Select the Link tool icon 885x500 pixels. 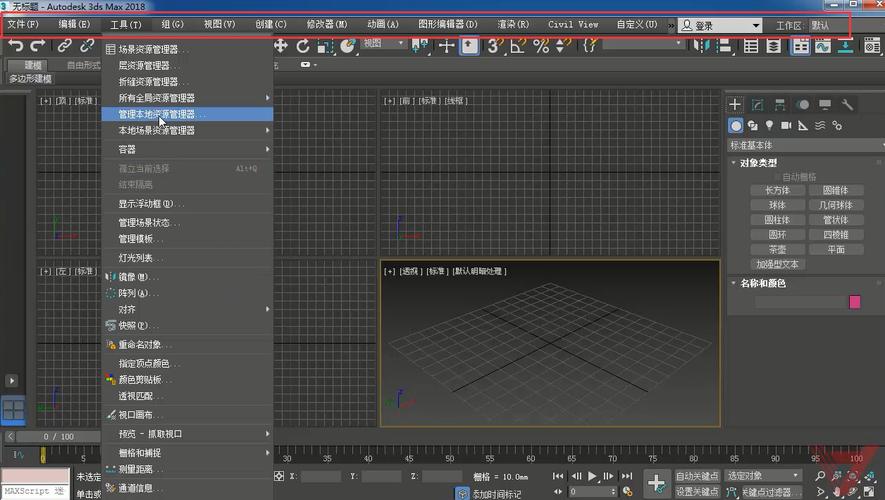[x=65, y=46]
